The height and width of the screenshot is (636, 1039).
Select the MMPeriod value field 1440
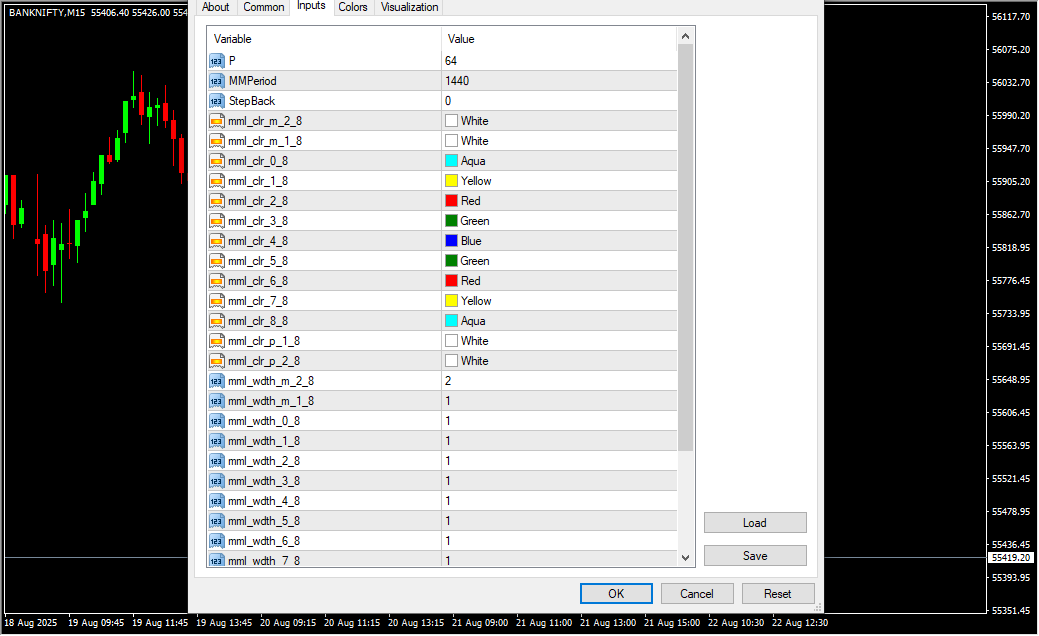click(558, 81)
